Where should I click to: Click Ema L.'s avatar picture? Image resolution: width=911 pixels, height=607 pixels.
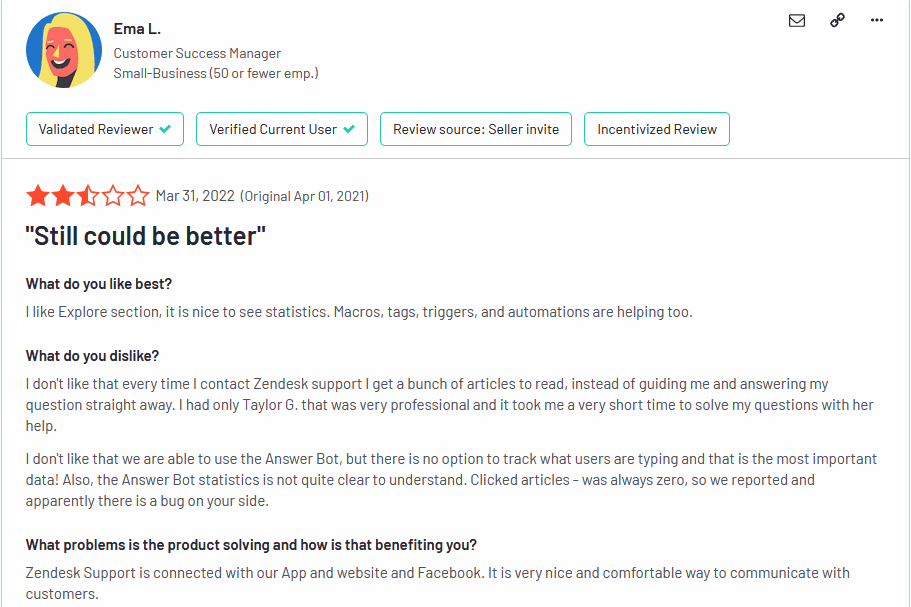(64, 50)
